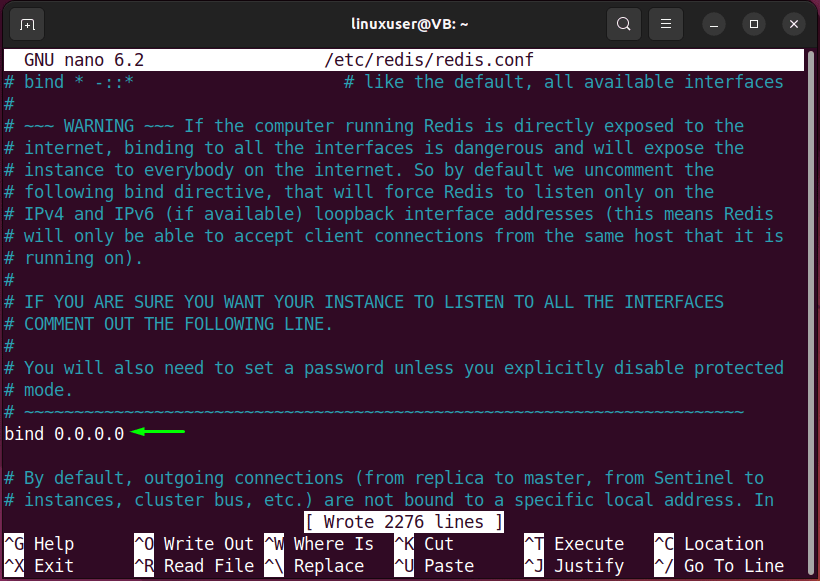The image size is (820, 581).
Task: Click the ^C Location shortcut
Action: (x=709, y=544)
